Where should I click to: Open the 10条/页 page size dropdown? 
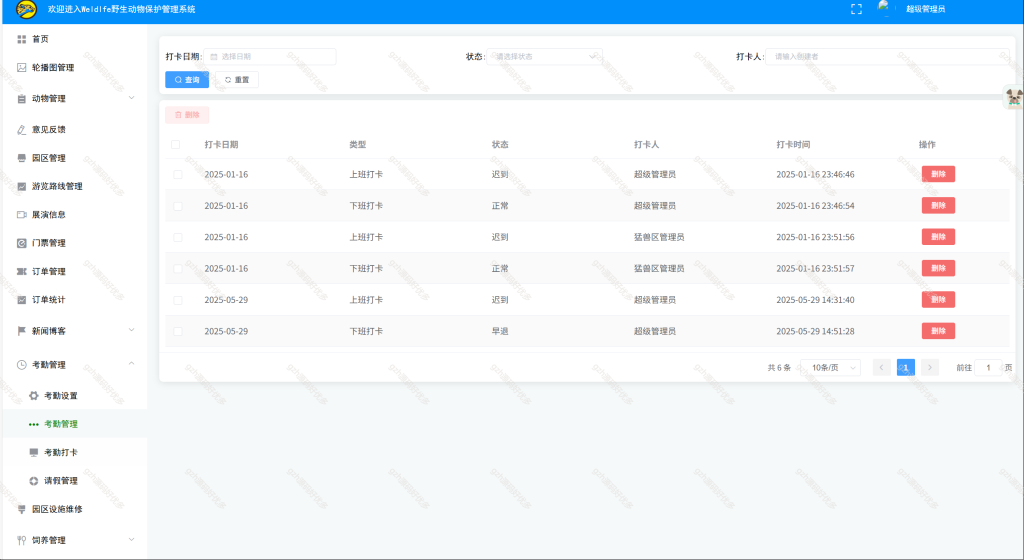[830, 367]
